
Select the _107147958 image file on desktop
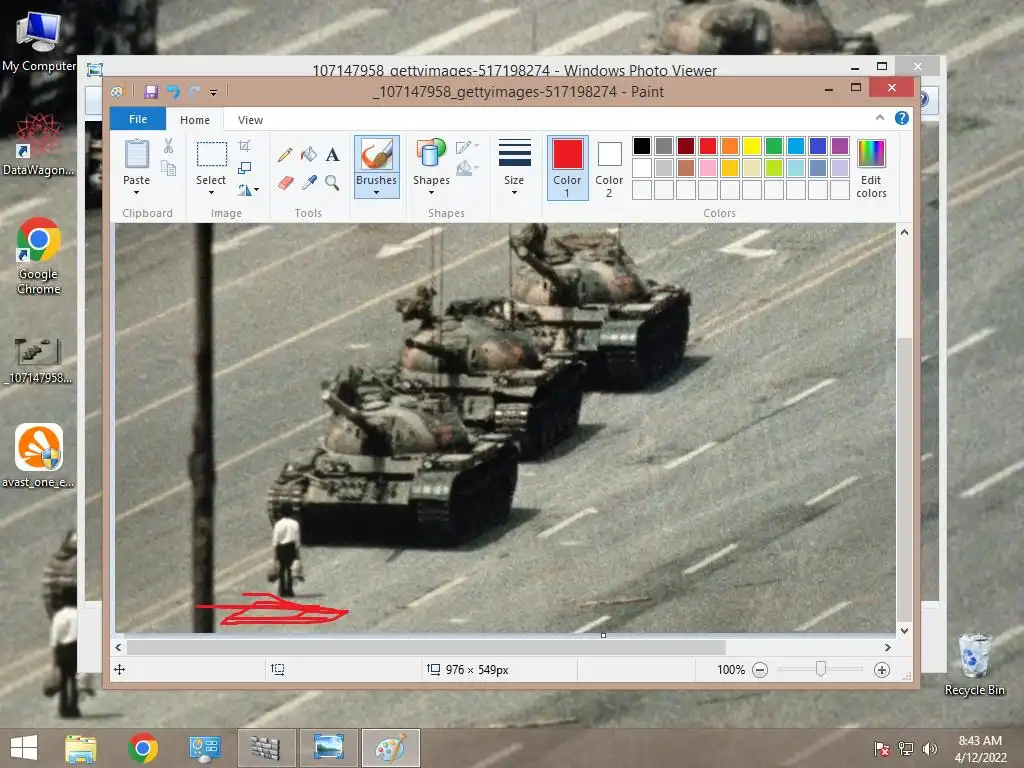pos(39,360)
